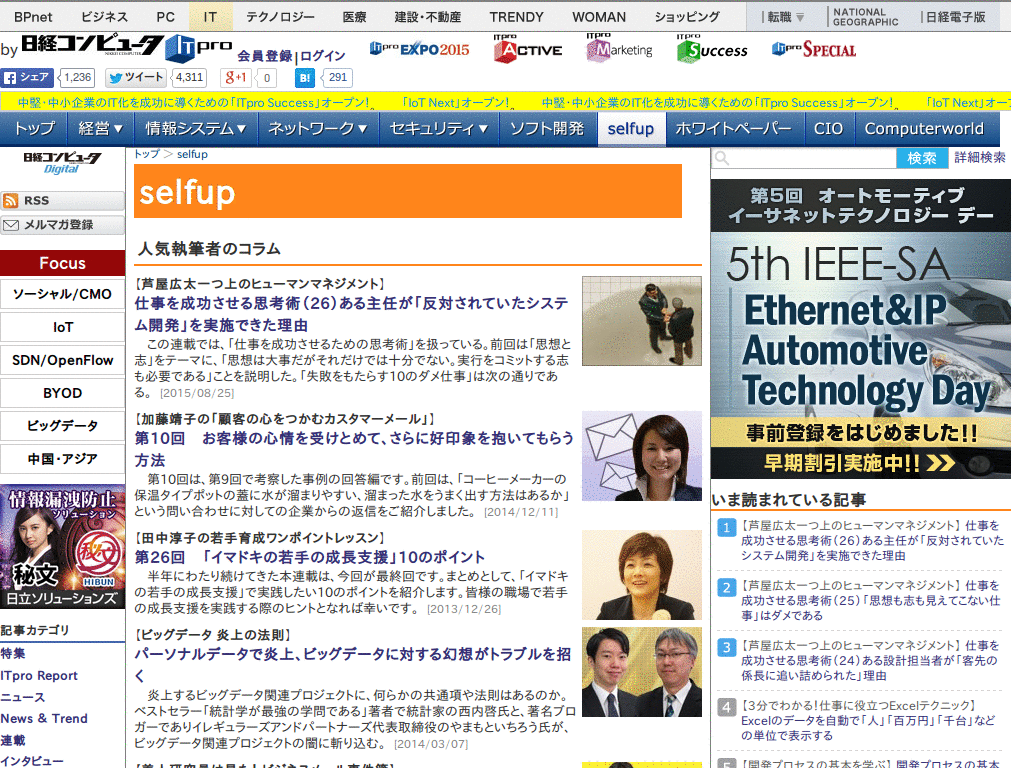
Task: Switch to the selfup navigation tab
Action: pyautogui.click(x=631, y=129)
